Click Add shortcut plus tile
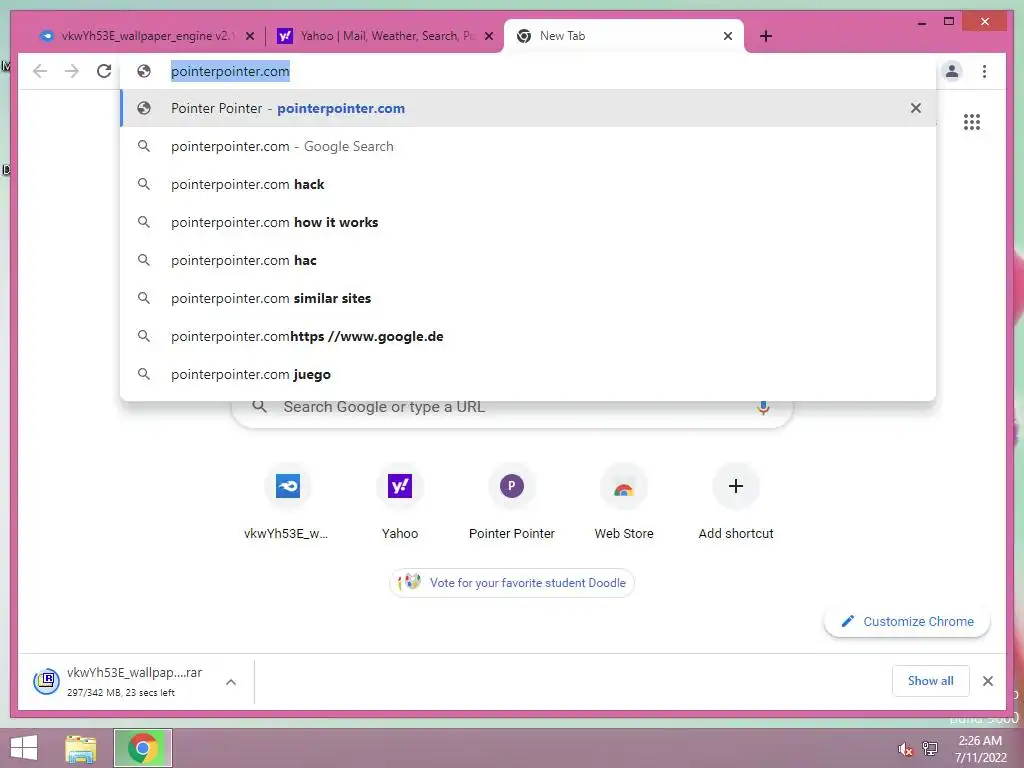This screenshot has width=1024, height=768. tap(735, 501)
